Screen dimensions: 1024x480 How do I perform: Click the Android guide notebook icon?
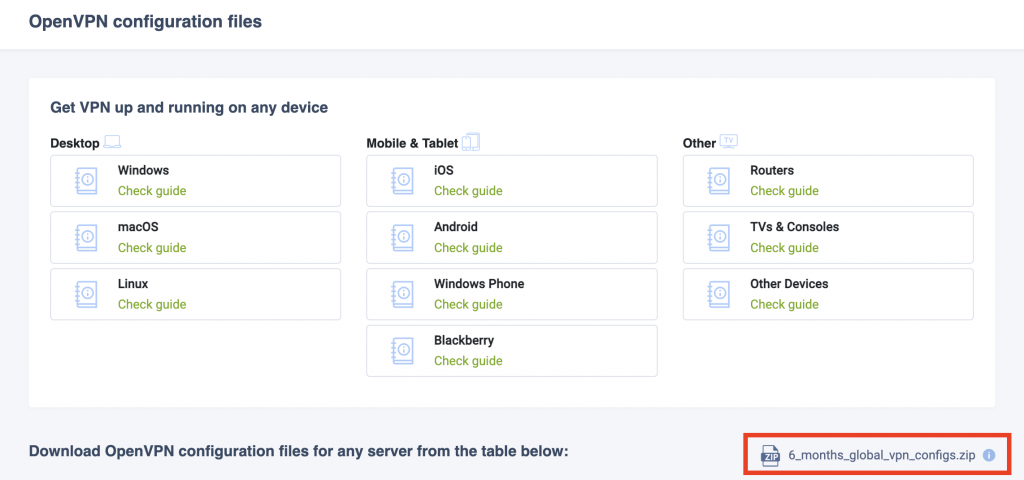402,237
